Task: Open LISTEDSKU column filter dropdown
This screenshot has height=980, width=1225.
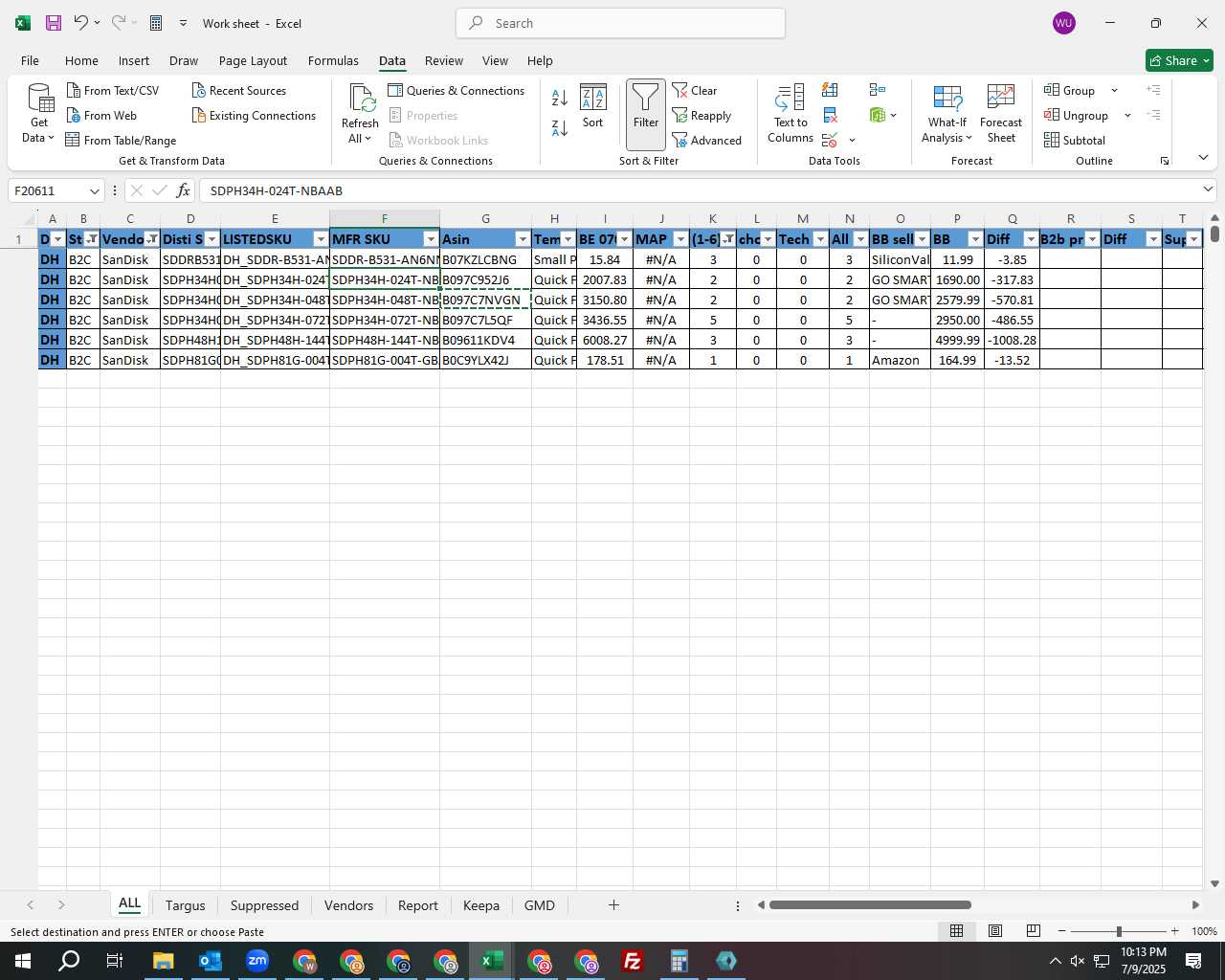Action: (321, 239)
